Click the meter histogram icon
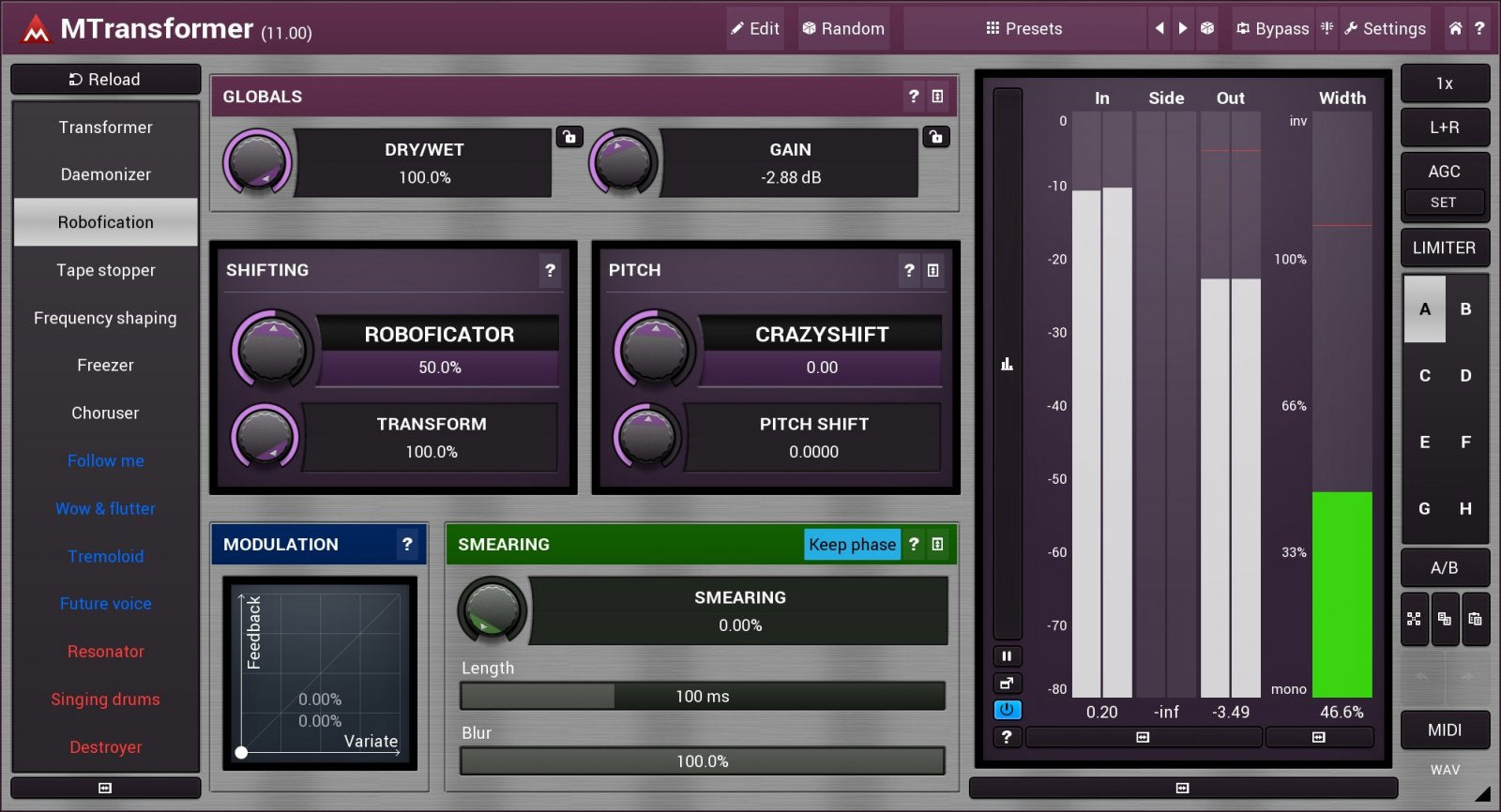The height and width of the screenshot is (812, 1501). click(x=1007, y=364)
